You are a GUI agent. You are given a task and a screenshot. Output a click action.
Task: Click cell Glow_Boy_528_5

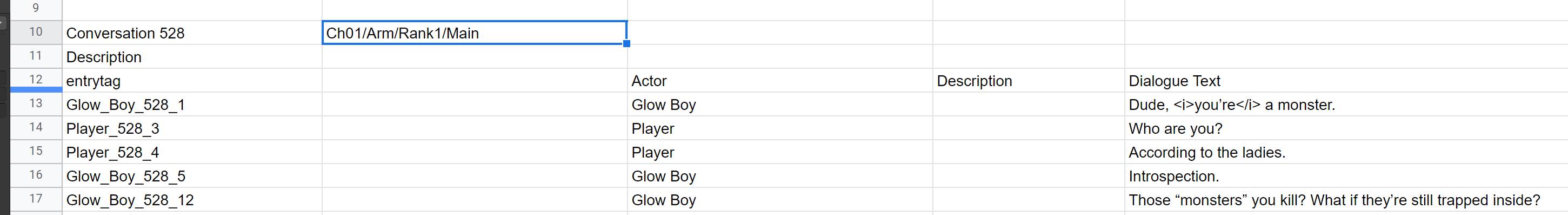click(x=192, y=175)
